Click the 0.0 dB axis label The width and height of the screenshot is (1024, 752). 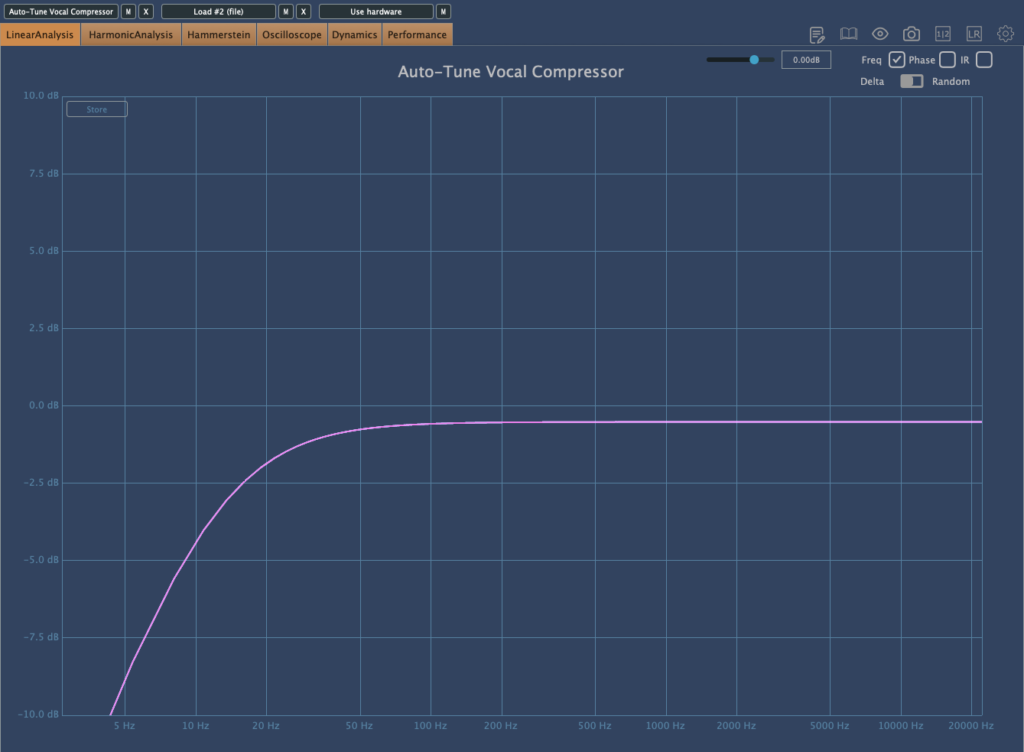point(44,405)
